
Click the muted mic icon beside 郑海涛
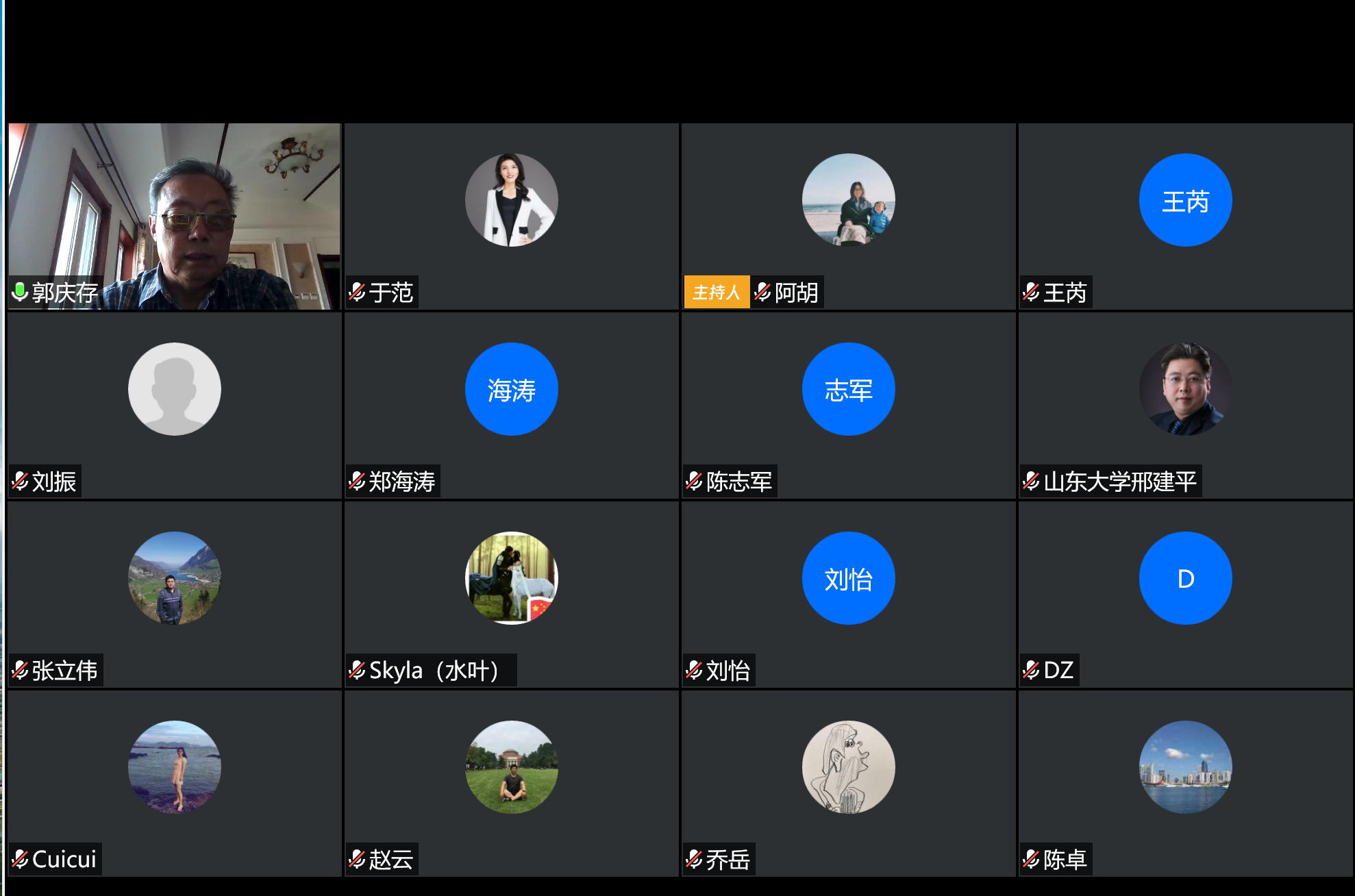(357, 482)
